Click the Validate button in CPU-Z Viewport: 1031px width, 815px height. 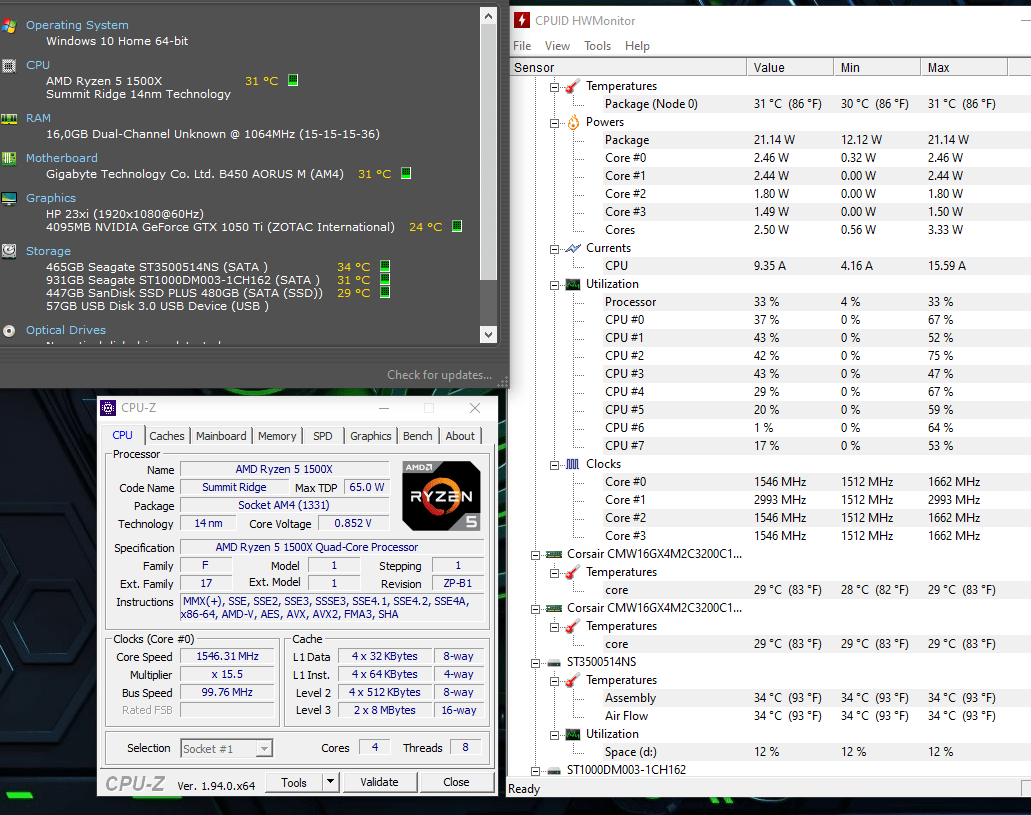click(x=379, y=782)
